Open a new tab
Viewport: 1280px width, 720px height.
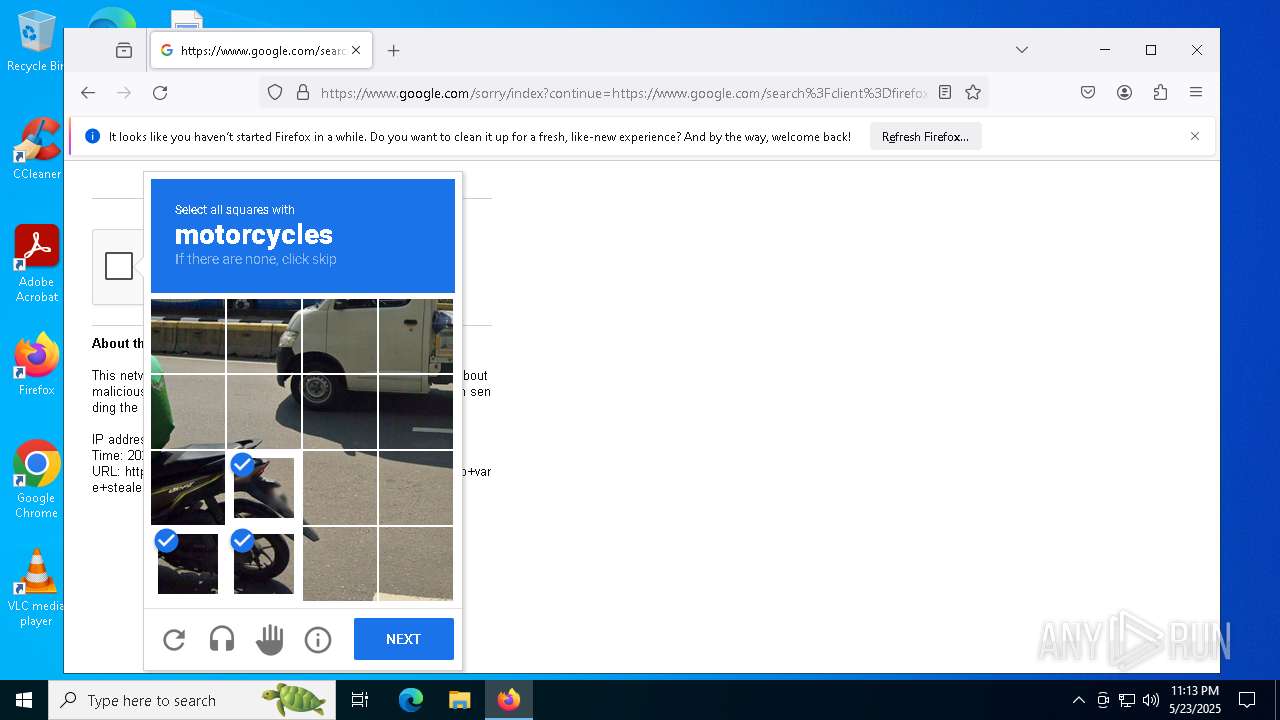pos(394,50)
